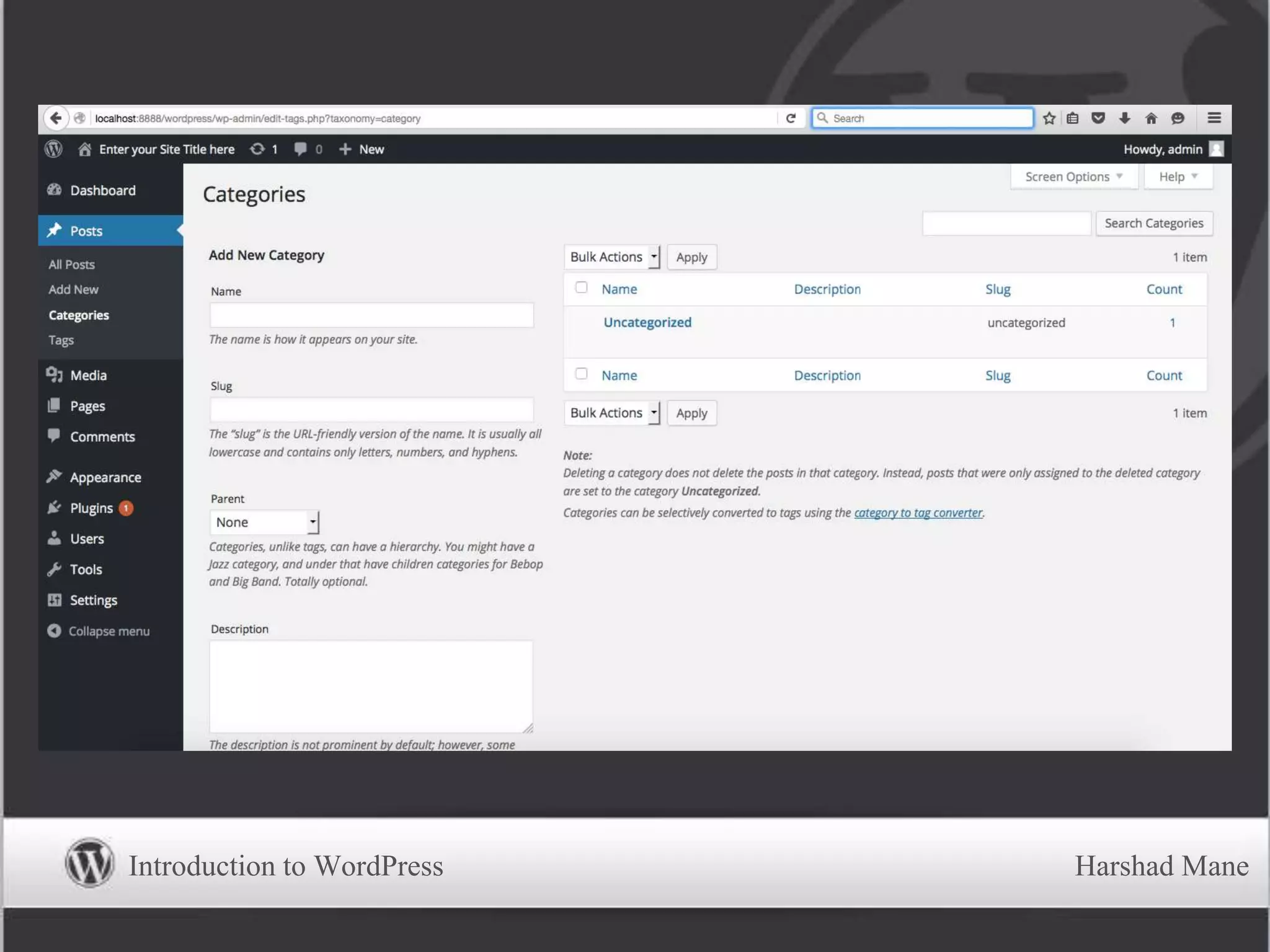Viewport: 1270px width, 952px height.
Task: Open browser downloads arrow icon
Action: tap(1125, 118)
